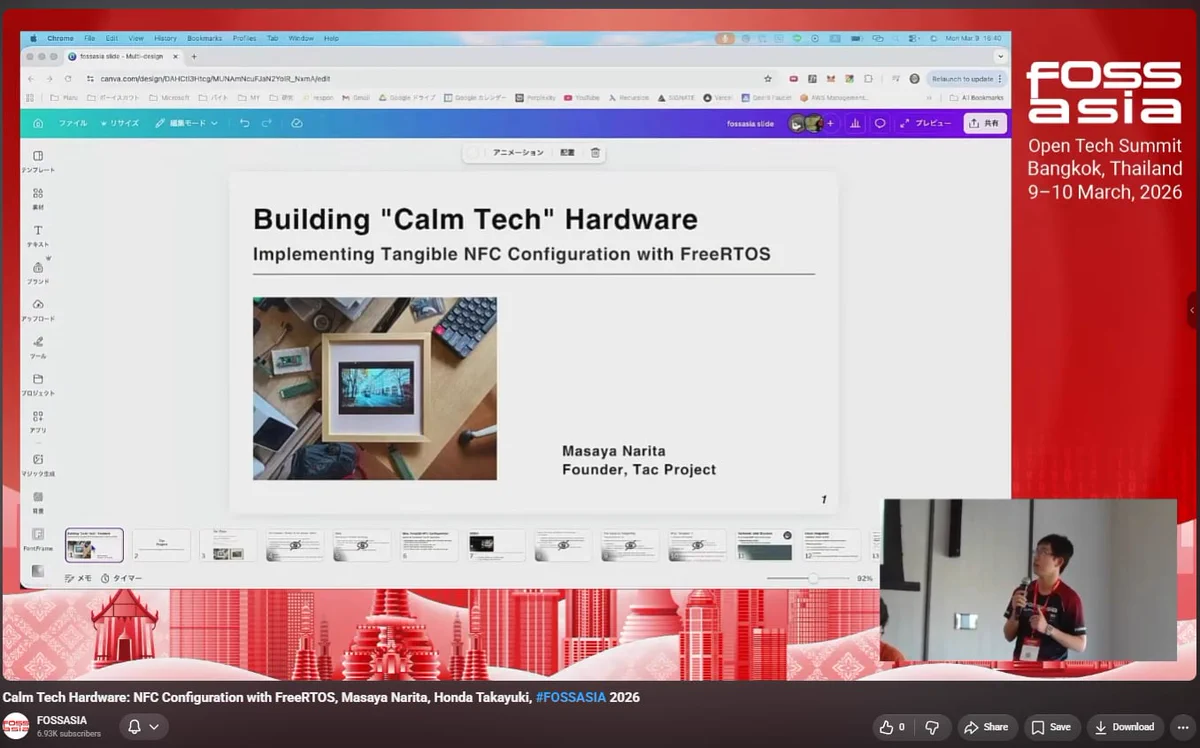This screenshot has width=1200, height=748.
Task: Open the macOS Bookmarks menu
Action: click(x=205, y=38)
